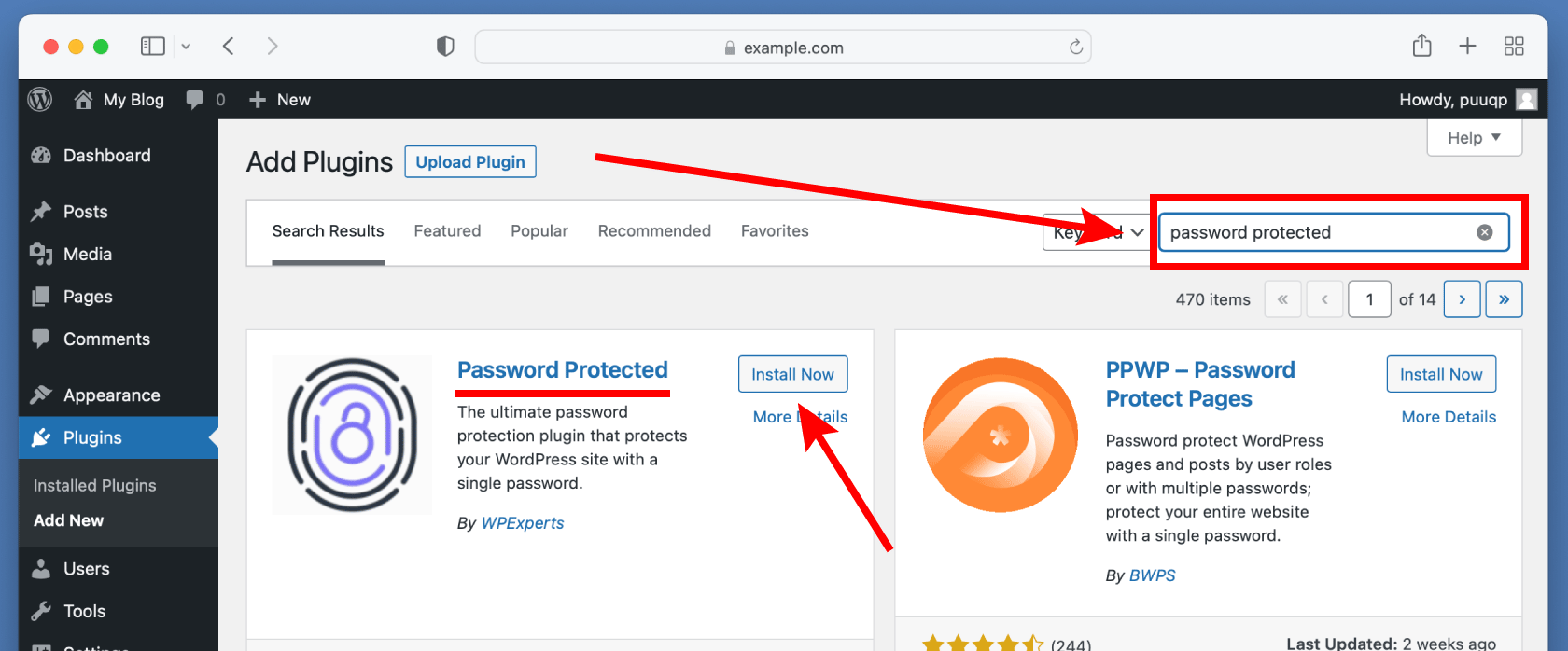Clear the plugin search field
Image resolution: width=1568 pixels, height=651 pixels.
tap(1484, 232)
